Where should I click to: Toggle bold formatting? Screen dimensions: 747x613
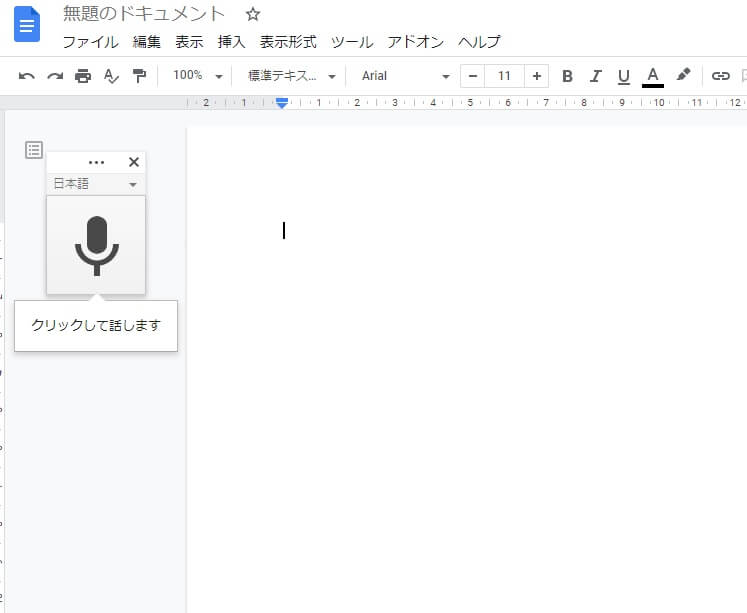(567, 76)
